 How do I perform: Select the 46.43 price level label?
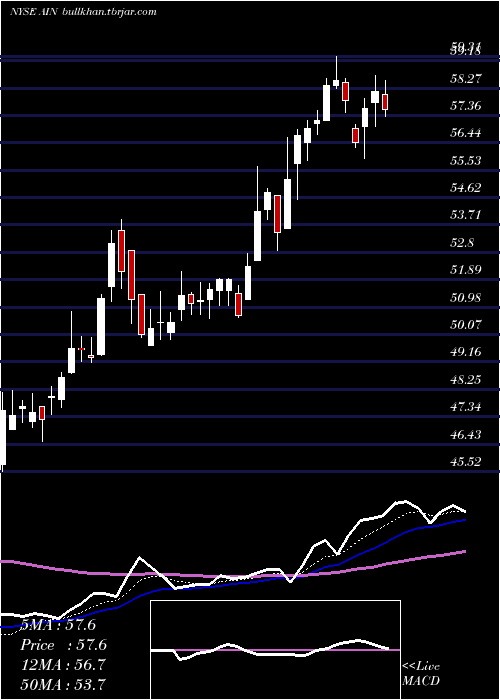(x=466, y=434)
